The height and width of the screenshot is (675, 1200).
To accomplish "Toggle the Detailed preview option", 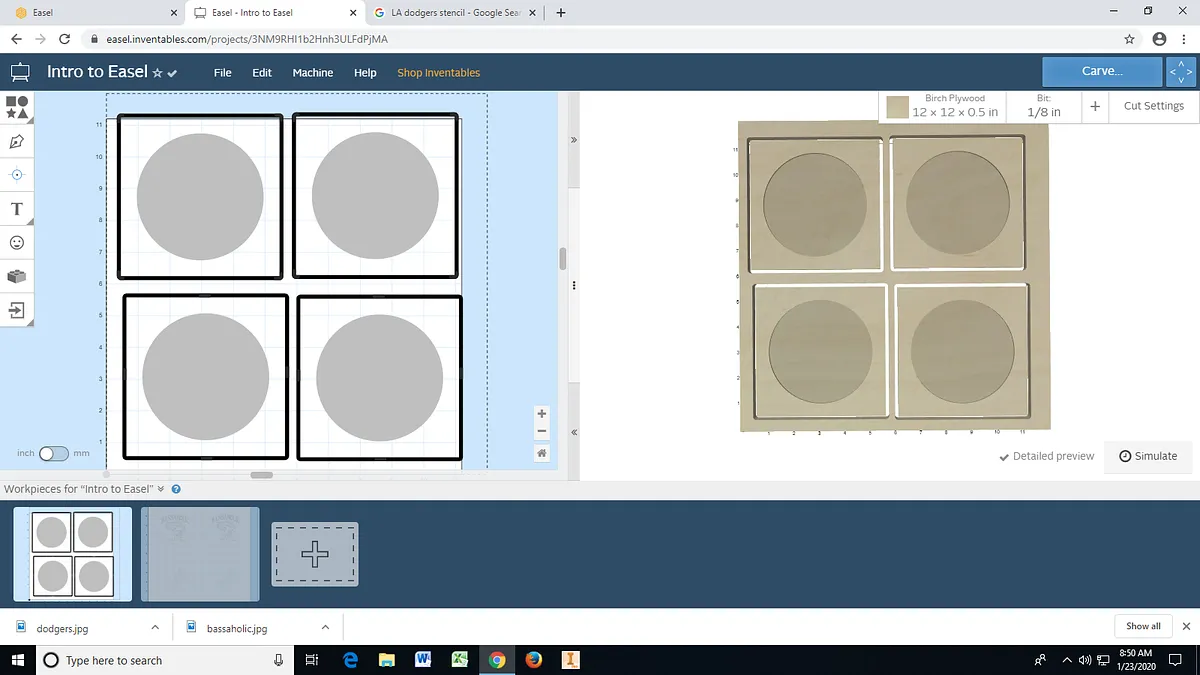I will pos(1047,456).
